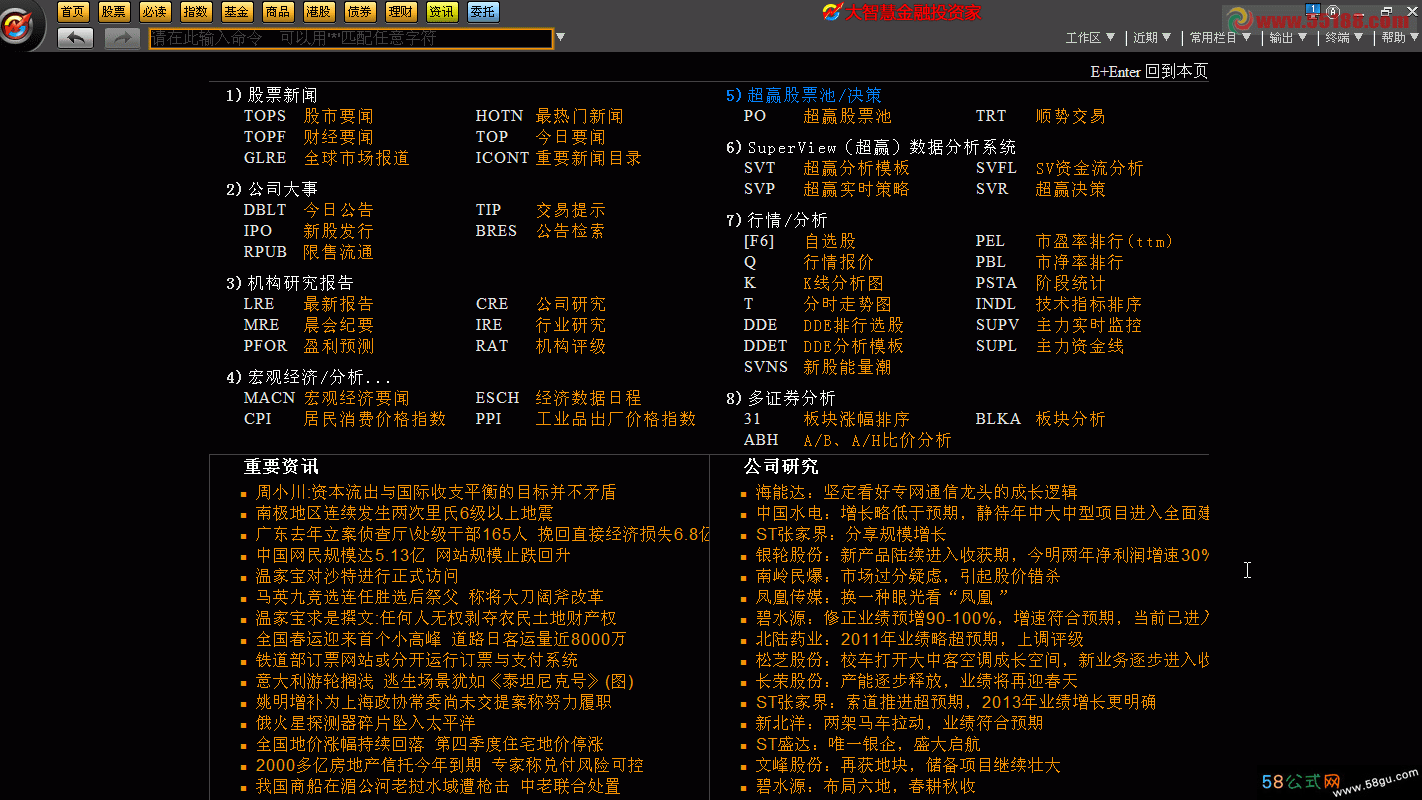
Task: Open the 基金 tab
Action: [237, 12]
